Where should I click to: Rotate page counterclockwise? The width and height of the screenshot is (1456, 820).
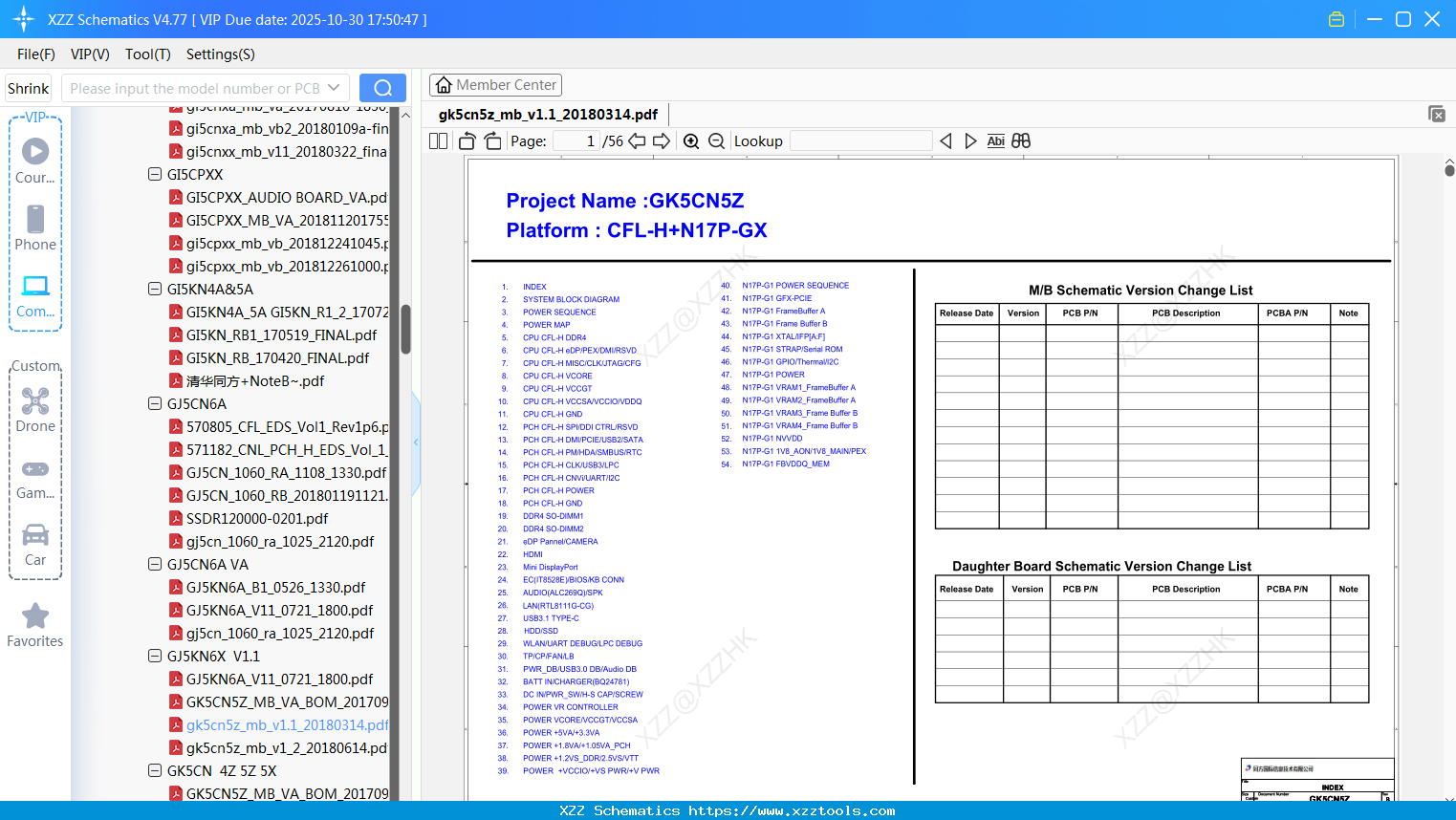pos(467,140)
